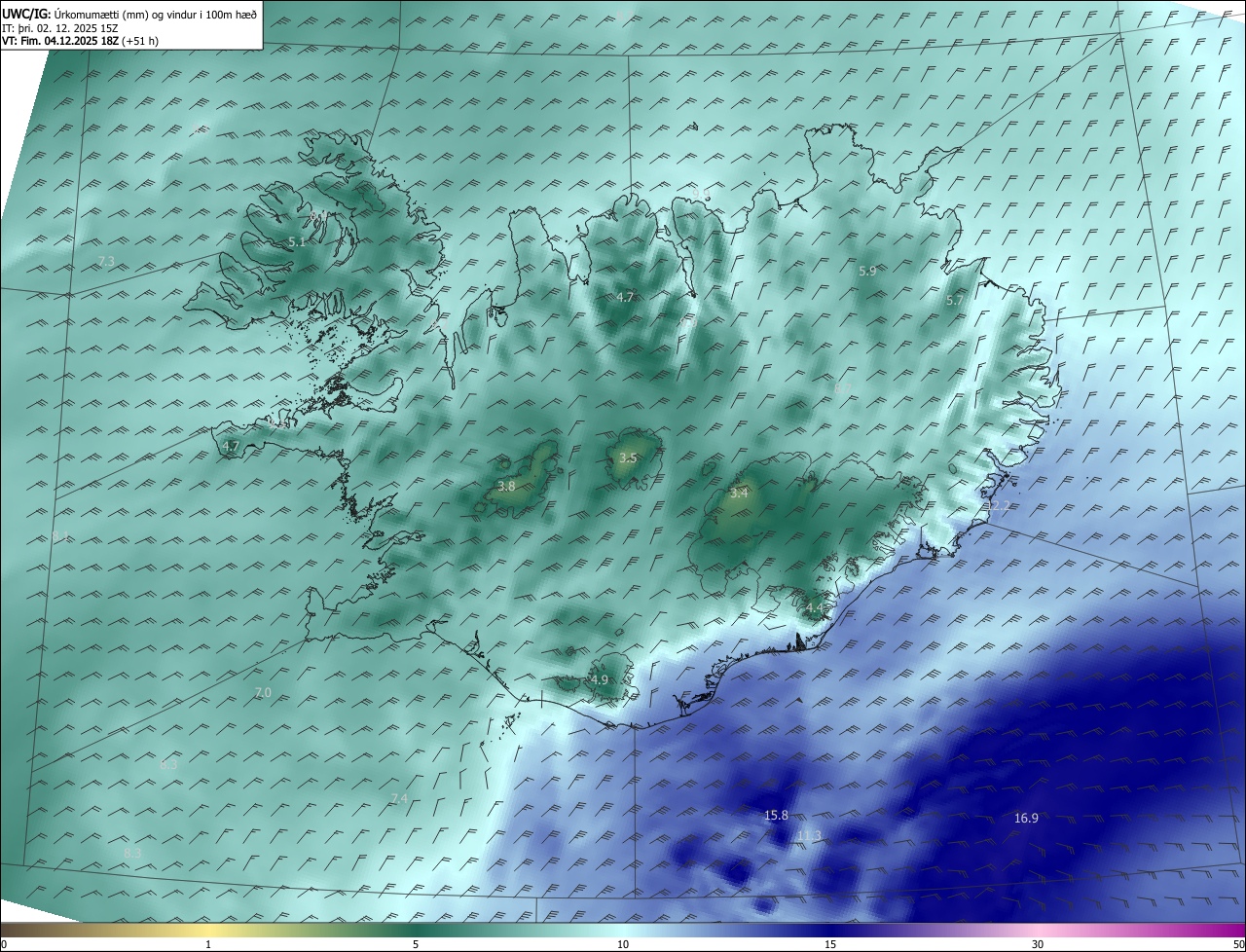Click the 7.0 value southwest of Reykjanes
The height and width of the screenshot is (952, 1246).
pos(263,692)
